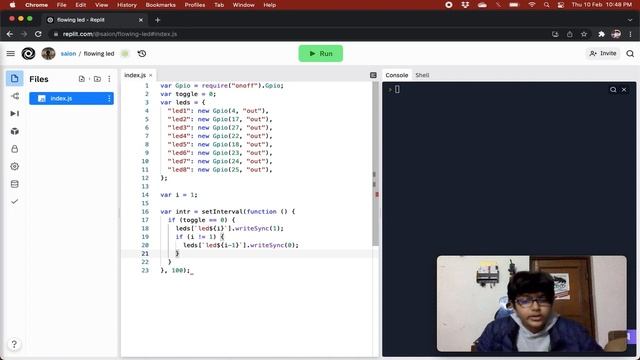The height and width of the screenshot is (360, 640).
Task: Open the View menu in menu bar
Action: [101, 5]
